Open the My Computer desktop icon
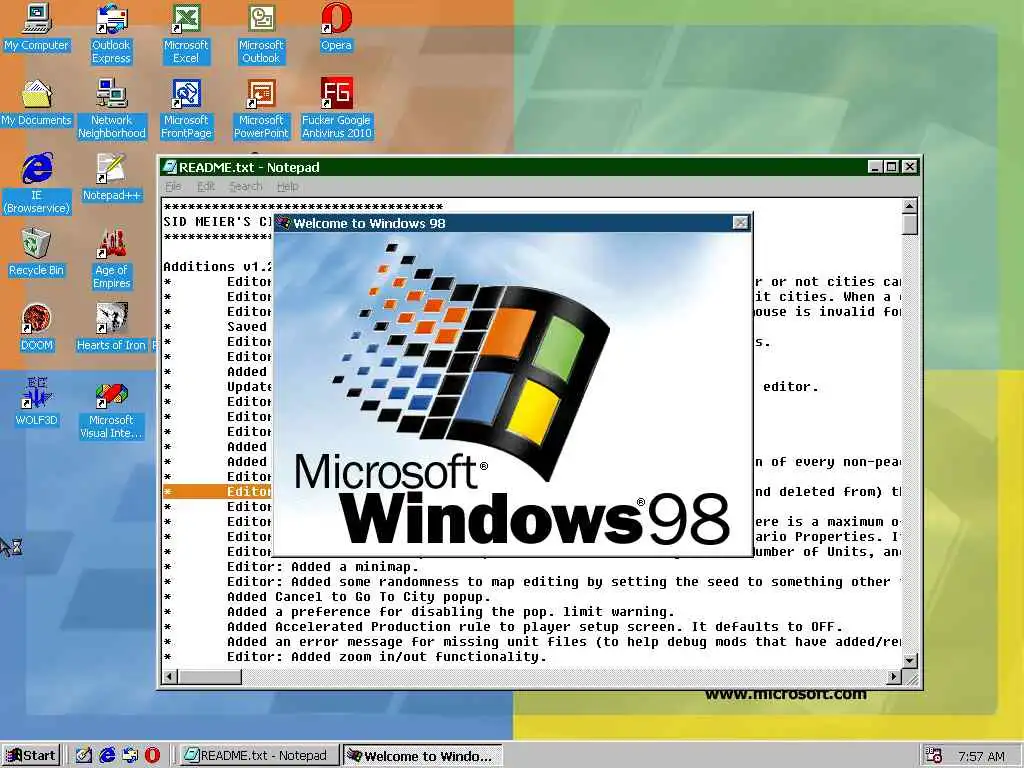Screen dimensions: 1024x768 point(37,27)
